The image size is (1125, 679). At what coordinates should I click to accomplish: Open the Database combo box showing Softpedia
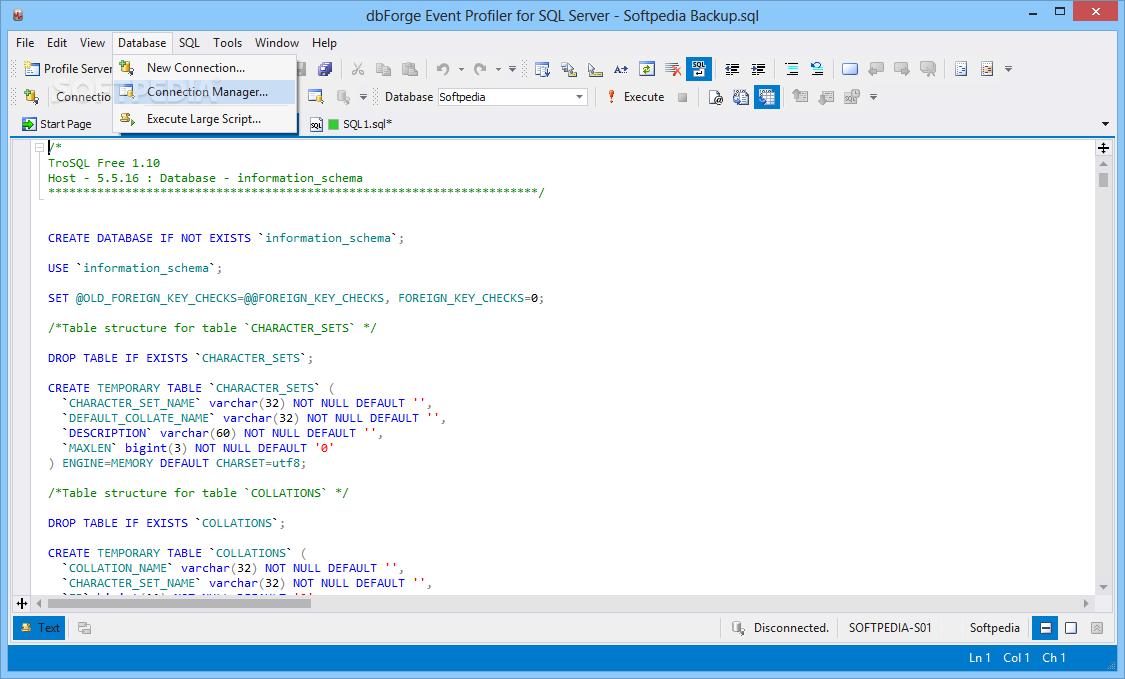(x=512, y=97)
